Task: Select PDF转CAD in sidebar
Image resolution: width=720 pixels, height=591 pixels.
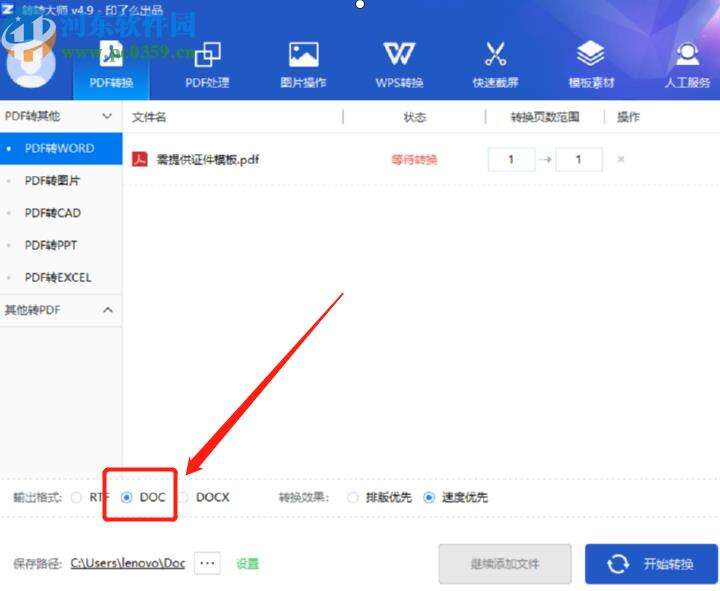Action: click(x=61, y=213)
